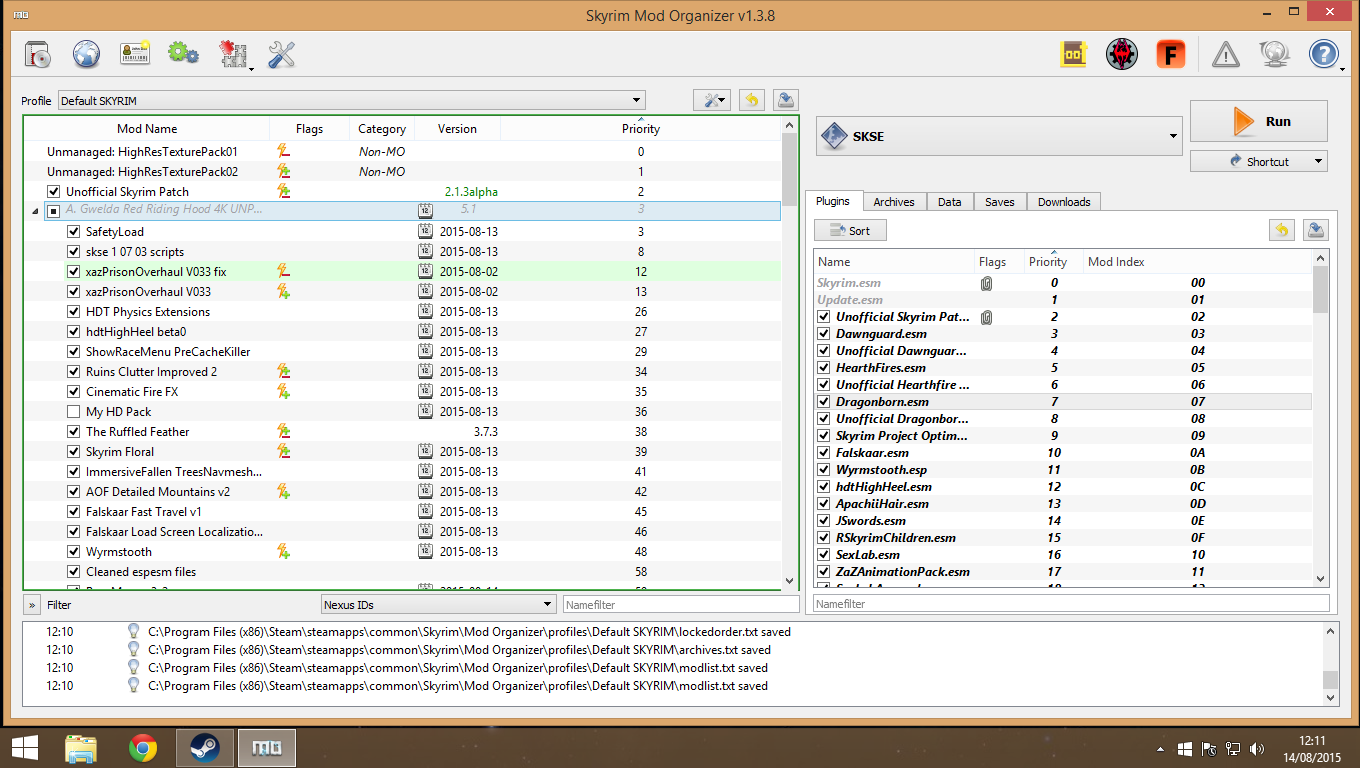1360x768 pixels.
Task: Switch to the Archives tab
Action: pos(893,202)
